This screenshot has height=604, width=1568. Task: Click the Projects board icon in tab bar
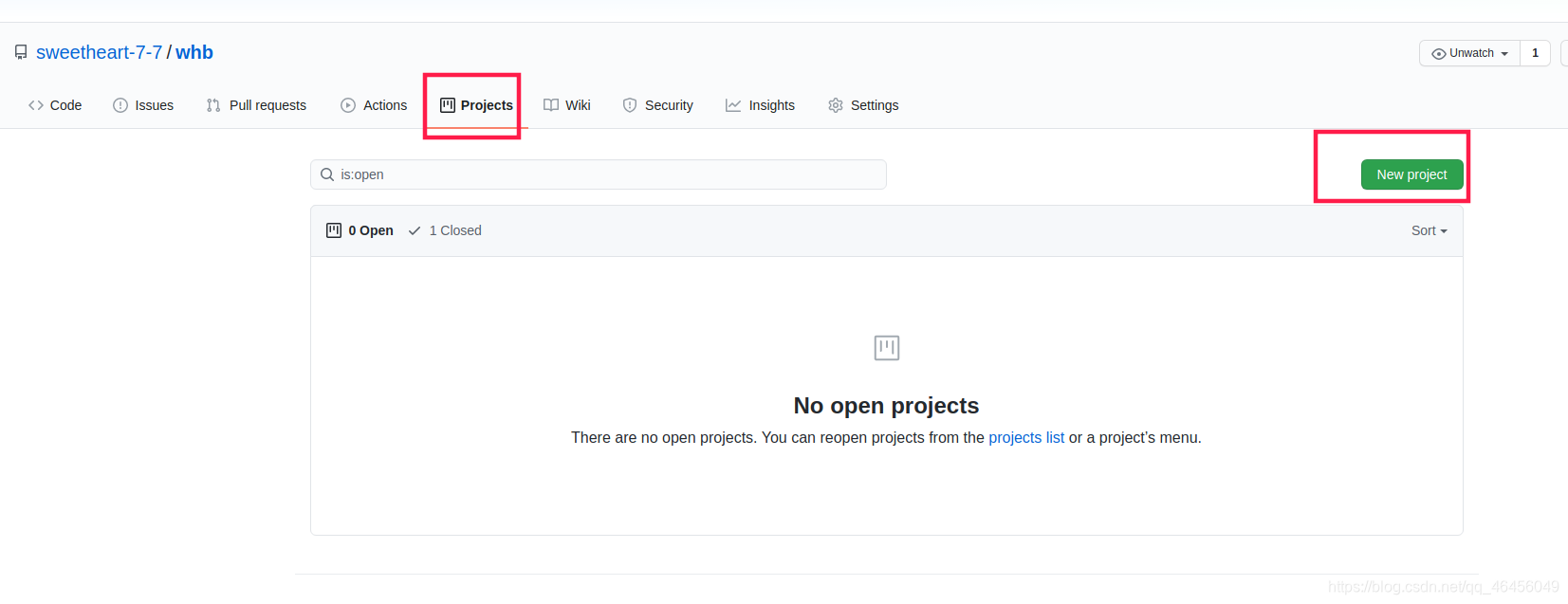448,105
